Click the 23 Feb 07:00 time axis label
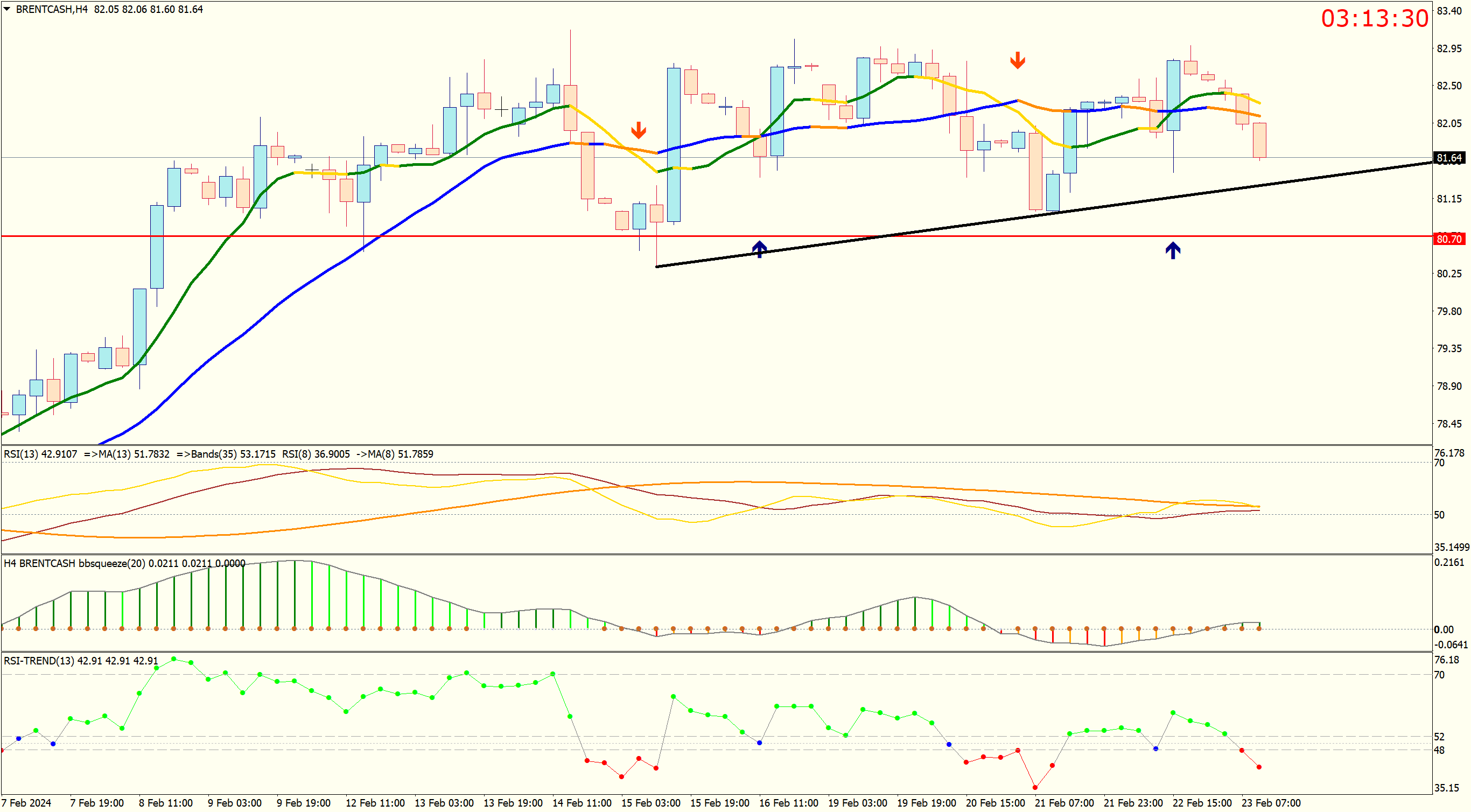Screen dimensions: 1471x812 [1271, 802]
